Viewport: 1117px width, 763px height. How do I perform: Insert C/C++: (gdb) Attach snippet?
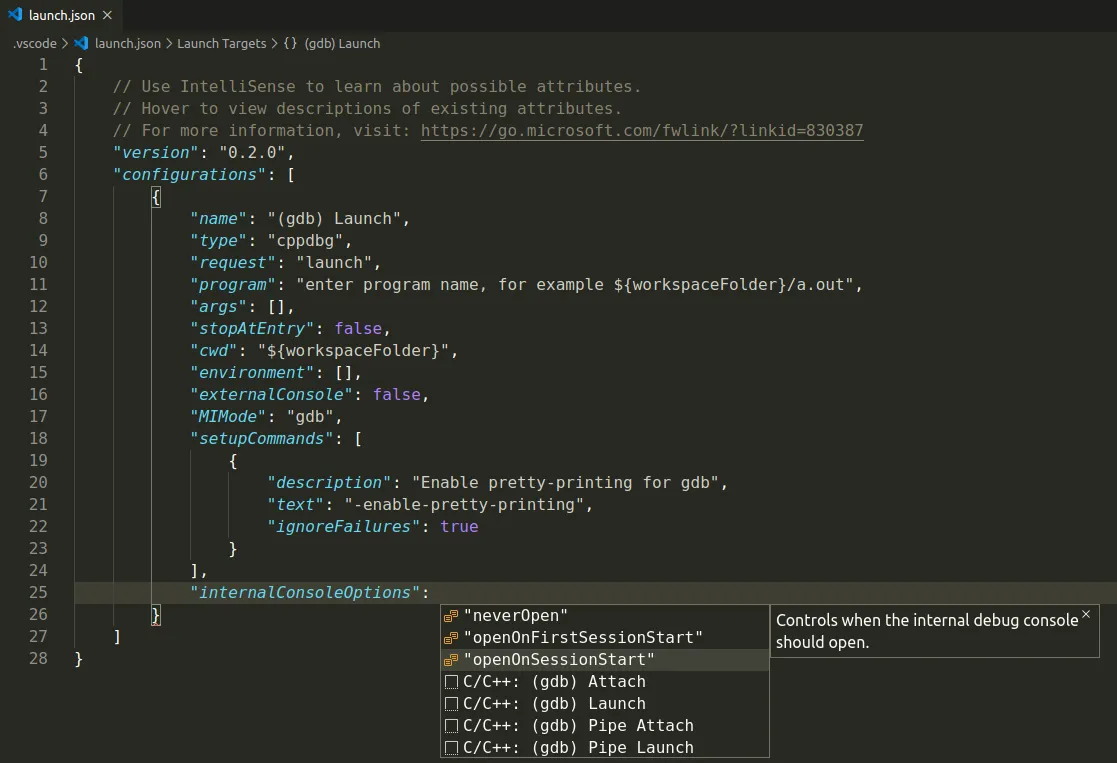[605, 682]
